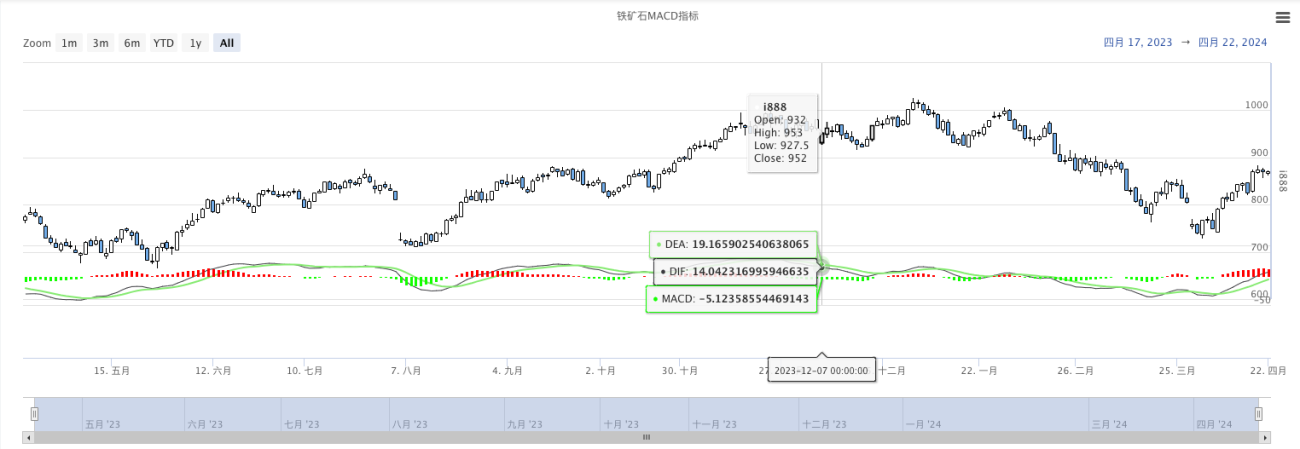Set zoom range to 3m

coord(101,43)
